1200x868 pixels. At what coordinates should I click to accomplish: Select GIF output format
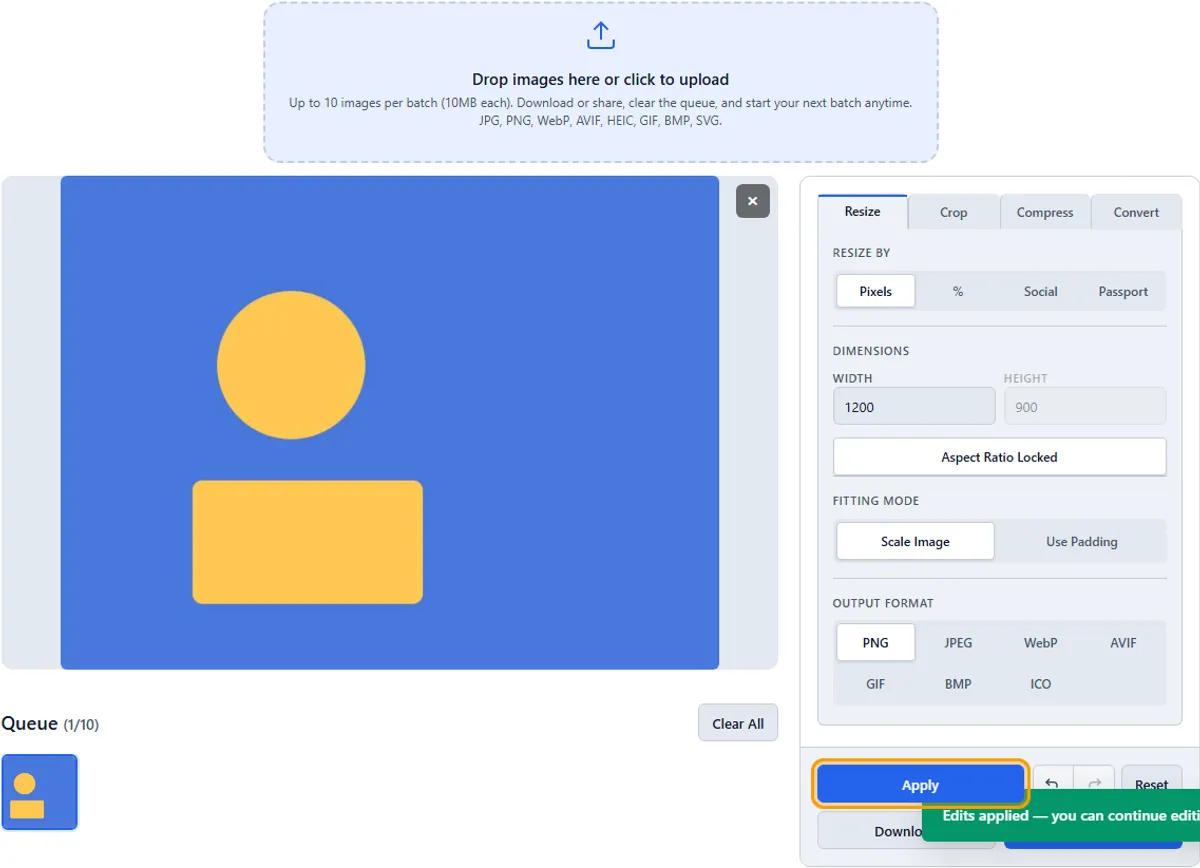click(876, 684)
